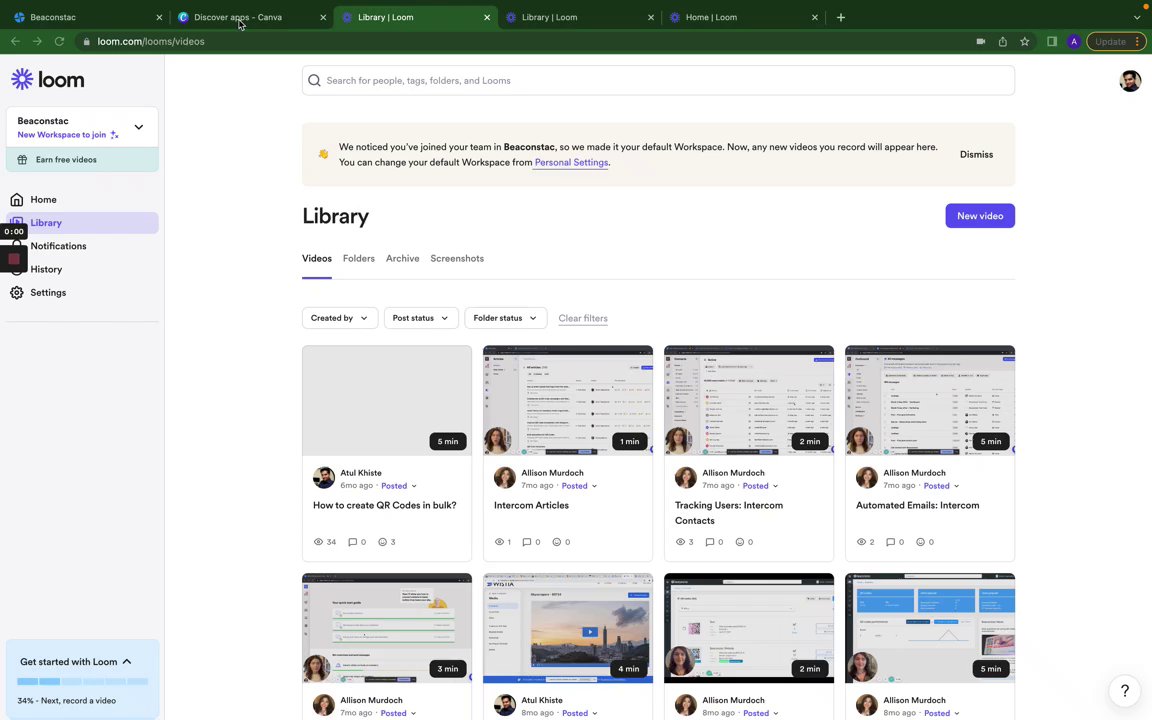Click the Settings gear icon in sidebar
This screenshot has width=1152, height=720.
point(17,292)
